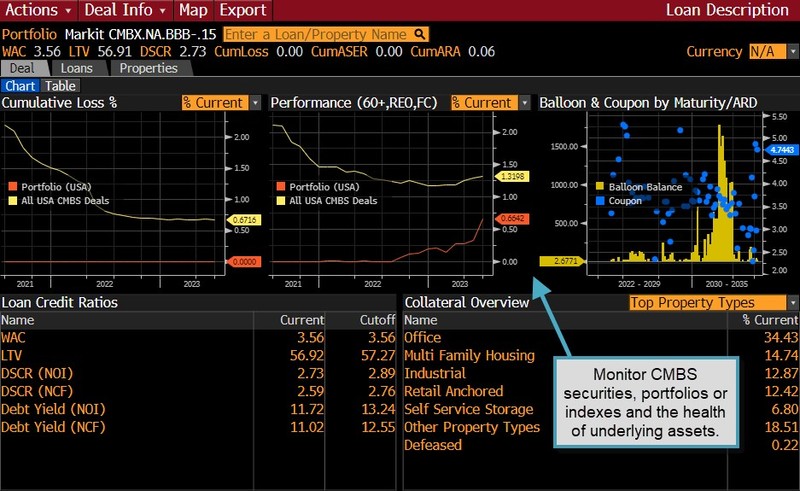This screenshot has height=491, width=800.
Task: Click the Other Property Types row
Action: (x=601, y=427)
